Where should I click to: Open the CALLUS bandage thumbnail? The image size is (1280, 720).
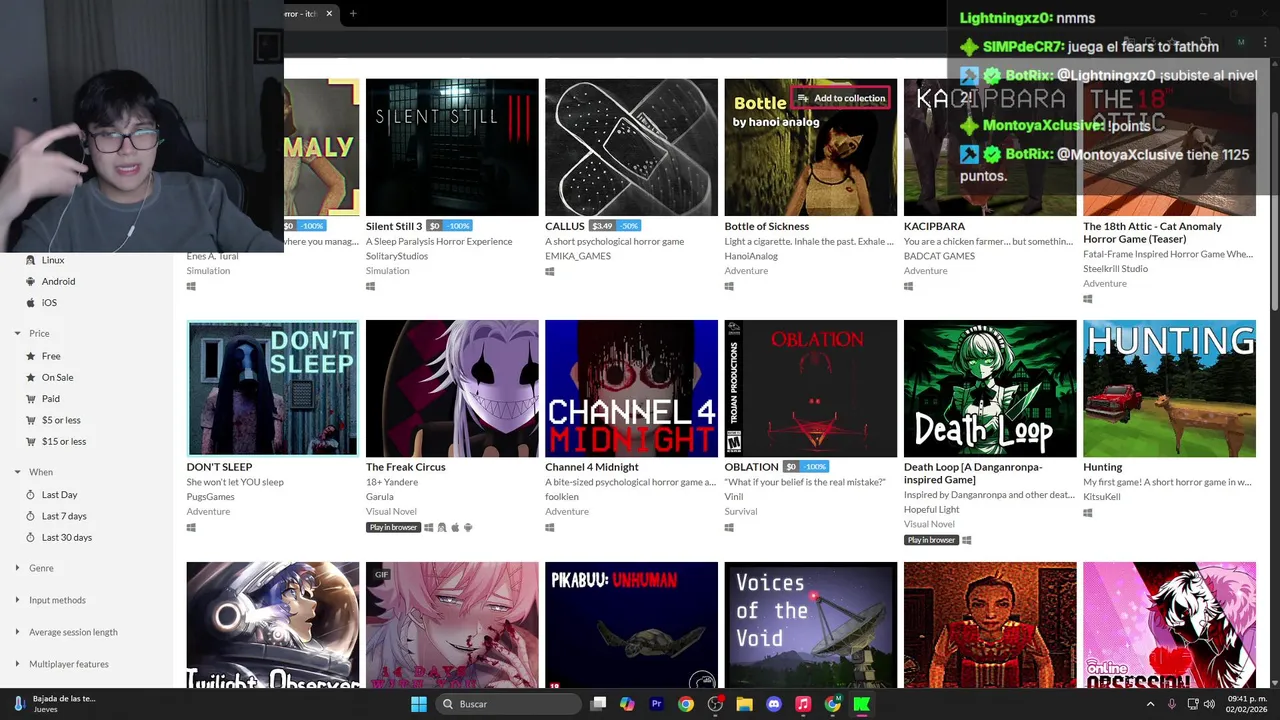(631, 147)
